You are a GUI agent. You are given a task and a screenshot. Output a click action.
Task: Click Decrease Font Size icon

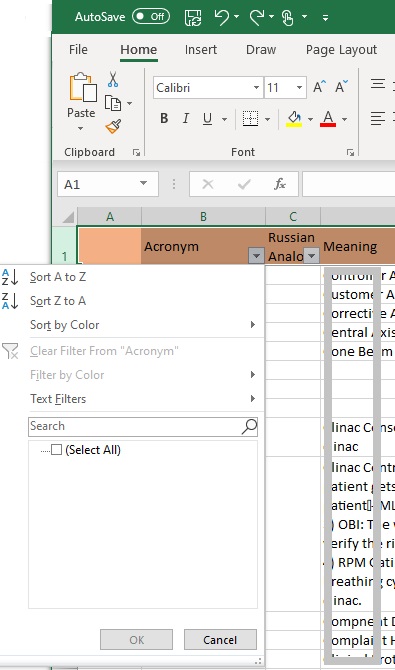pos(342,87)
